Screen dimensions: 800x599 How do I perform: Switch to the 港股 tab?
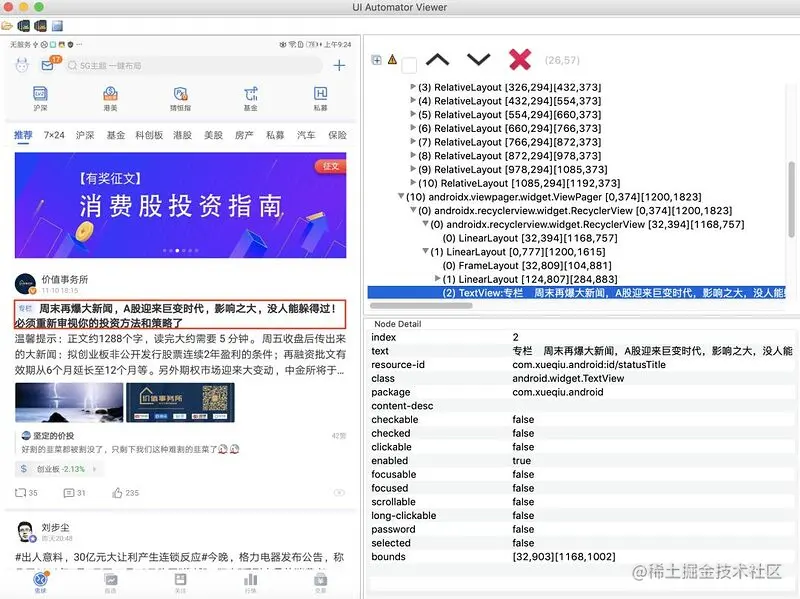pos(182,135)
